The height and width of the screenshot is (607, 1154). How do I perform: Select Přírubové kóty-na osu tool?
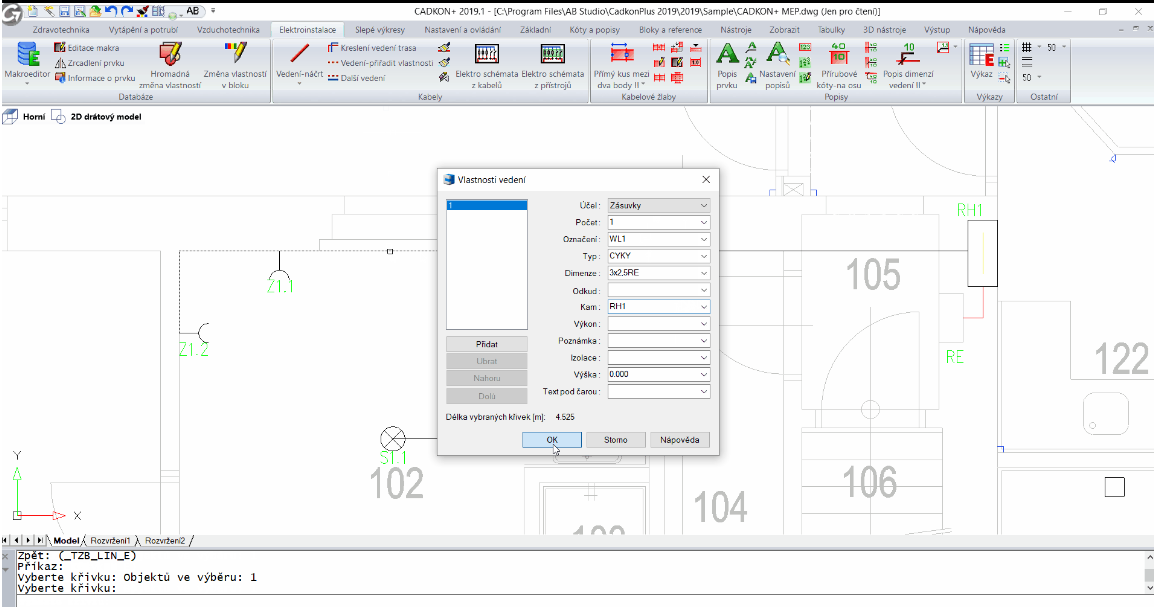tap(838, 65)
